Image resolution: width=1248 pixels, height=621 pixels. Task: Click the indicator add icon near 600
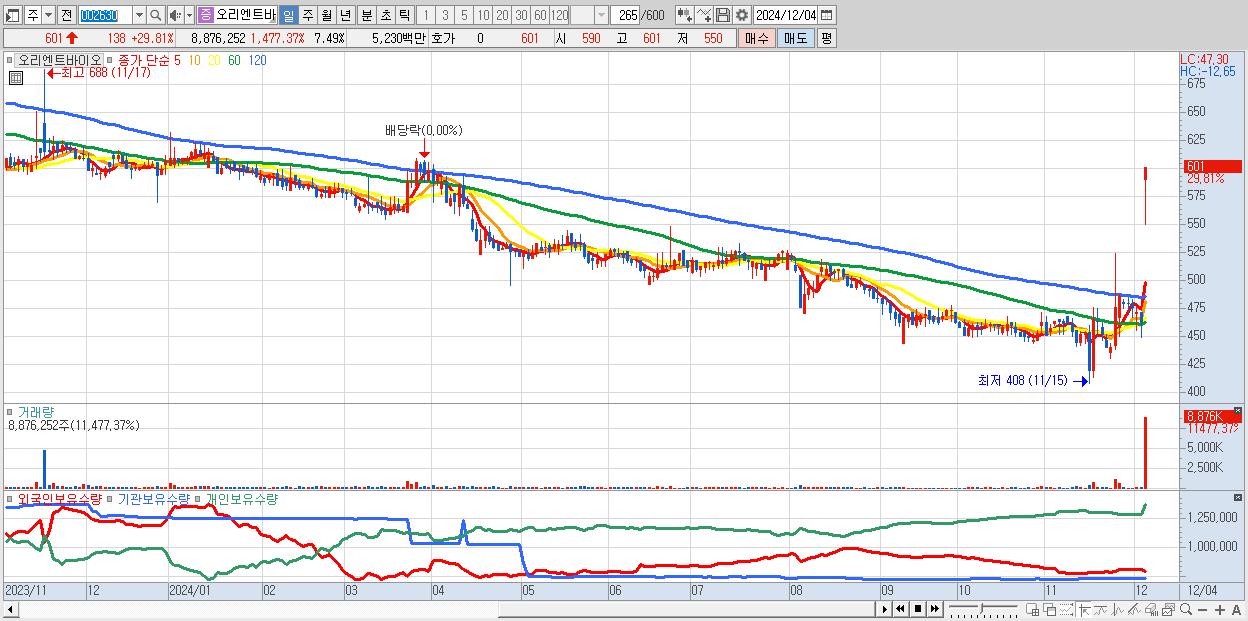[685, 15]
